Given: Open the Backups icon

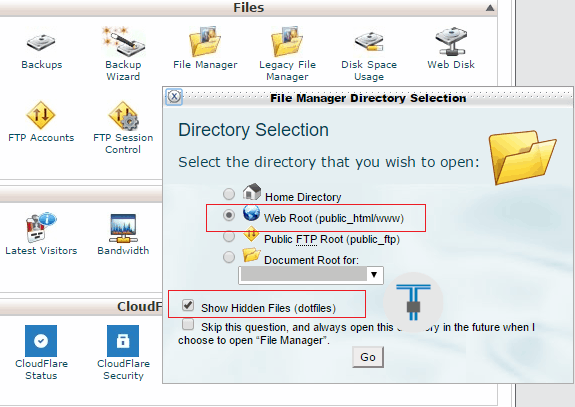Looking at the screenshot, I should point(41,42).
